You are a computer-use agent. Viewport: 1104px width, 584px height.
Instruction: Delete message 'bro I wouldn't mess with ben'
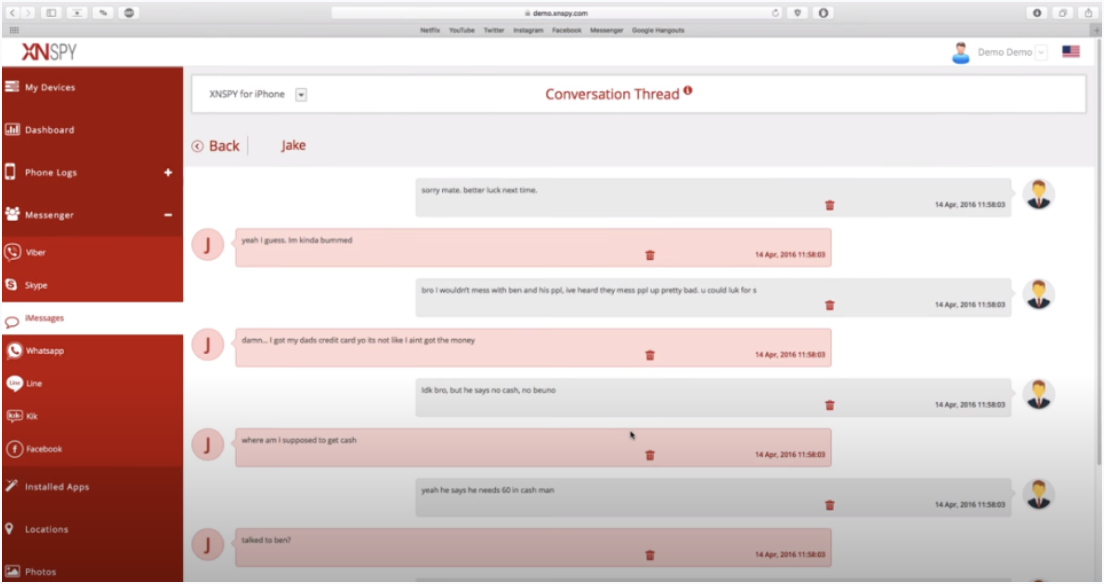coord(829,305)
